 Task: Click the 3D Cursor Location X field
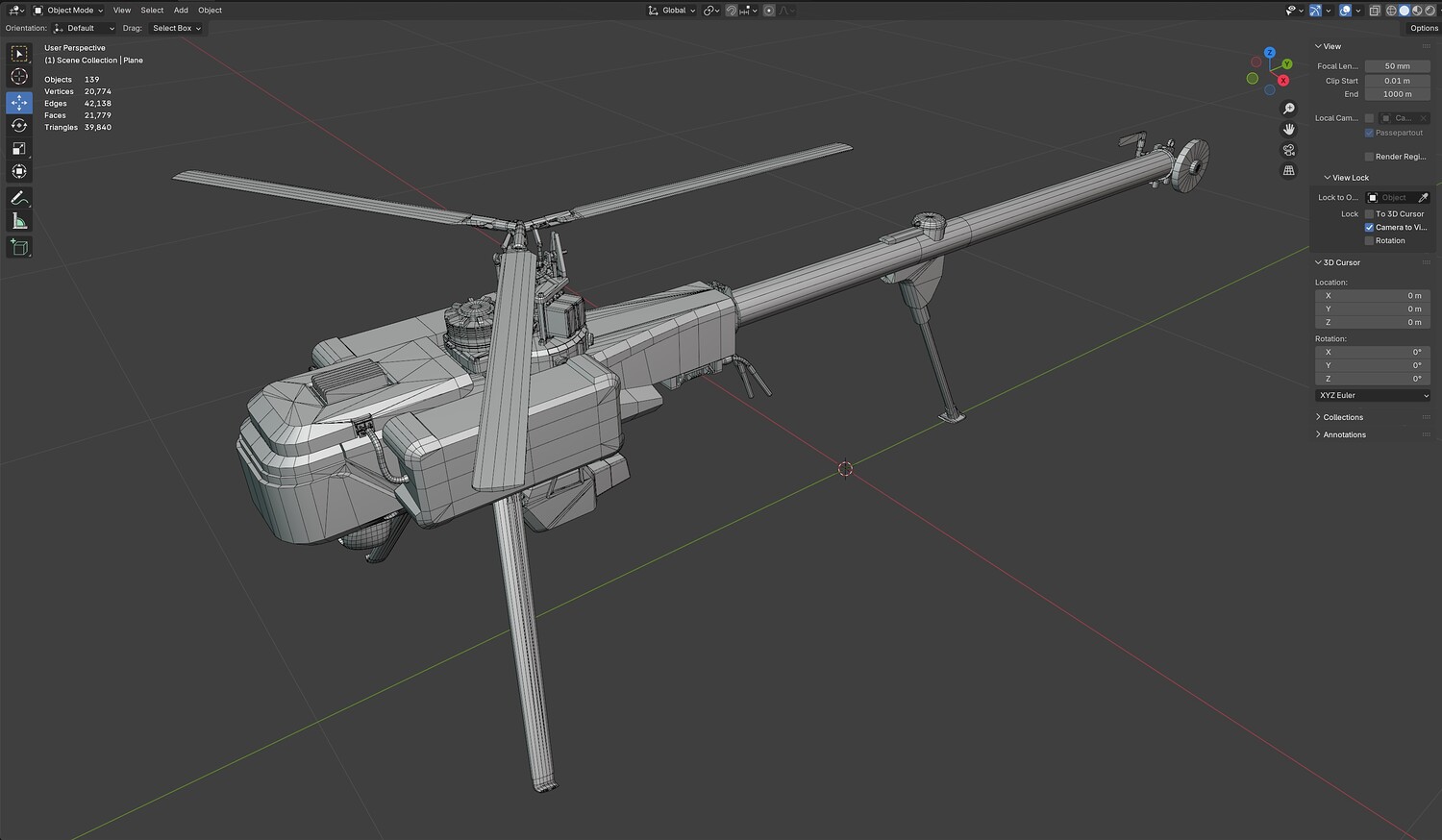pos(1373,296)
